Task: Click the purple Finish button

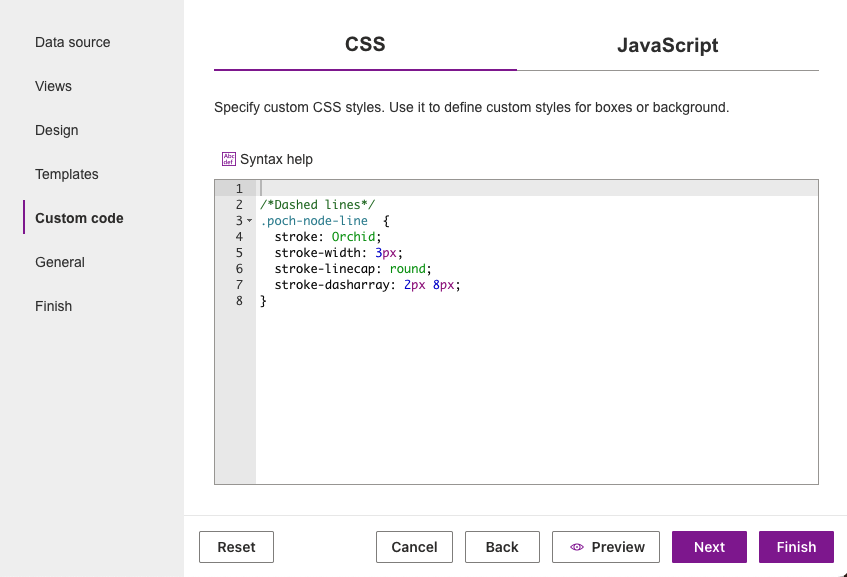Action: click(x=796, y=547)
